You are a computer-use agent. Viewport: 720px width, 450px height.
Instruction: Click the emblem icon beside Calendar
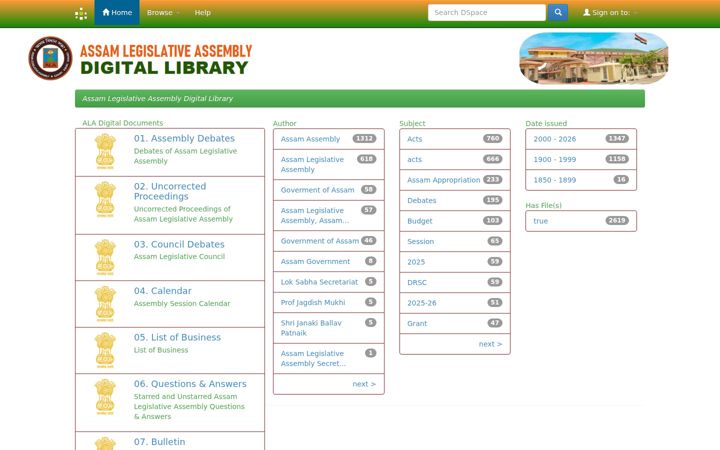pos(105,304)
